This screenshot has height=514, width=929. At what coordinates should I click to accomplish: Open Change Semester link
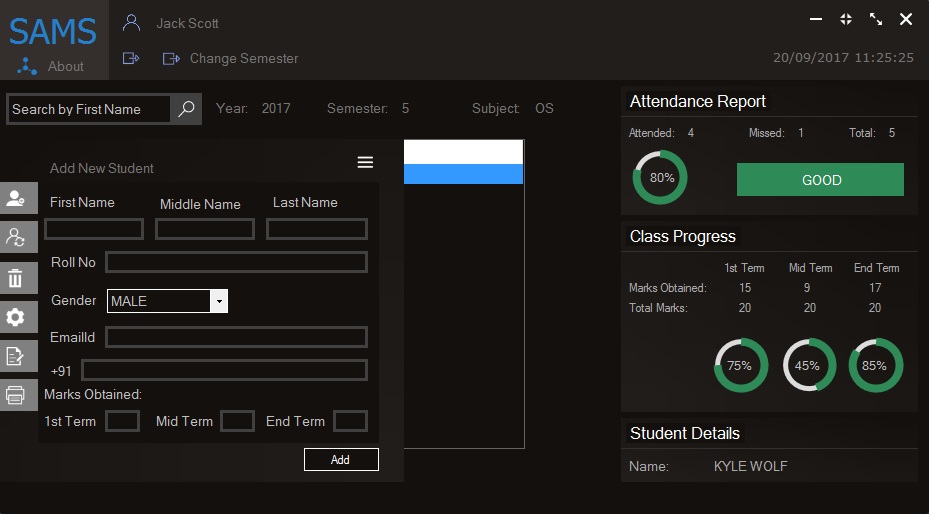[244, 59]
